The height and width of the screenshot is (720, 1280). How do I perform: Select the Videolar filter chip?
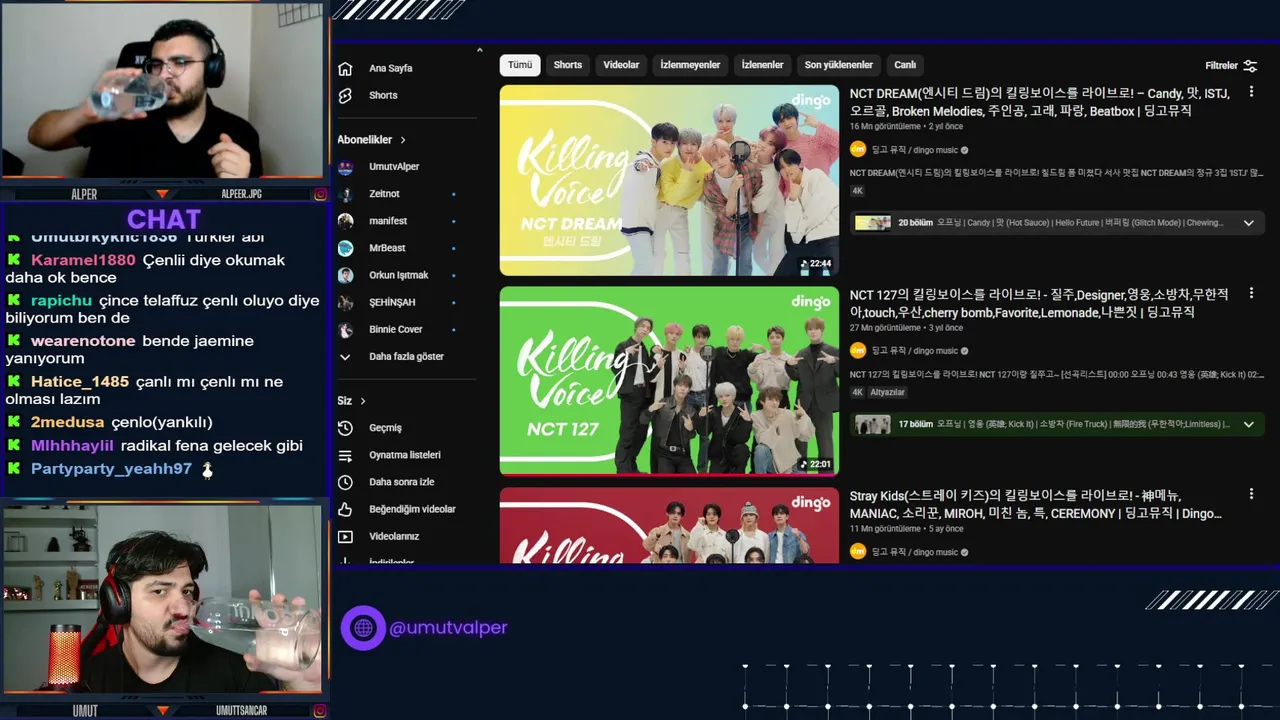coord(621,65)
